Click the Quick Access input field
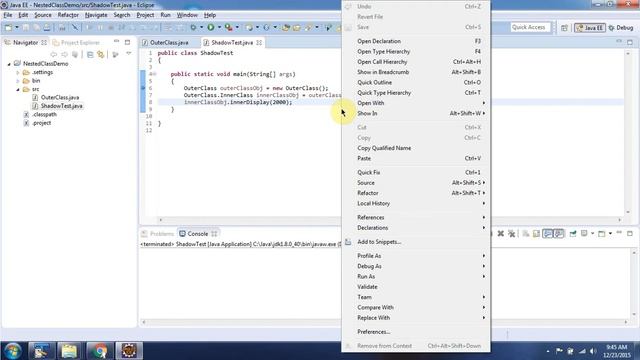640x360 pixels. pos(530,27)
